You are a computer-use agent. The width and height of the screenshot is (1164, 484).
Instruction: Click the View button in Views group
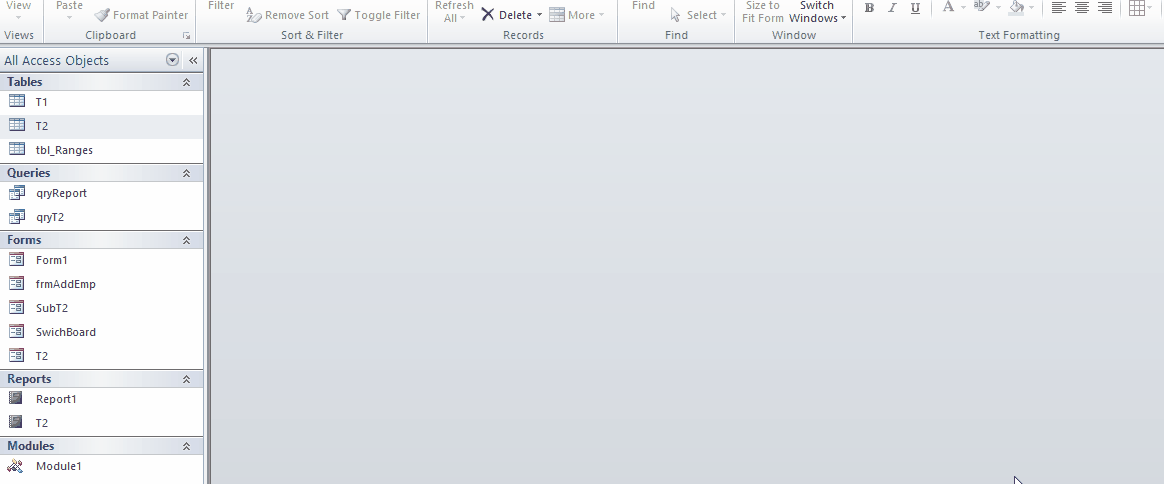pos(19,9)
